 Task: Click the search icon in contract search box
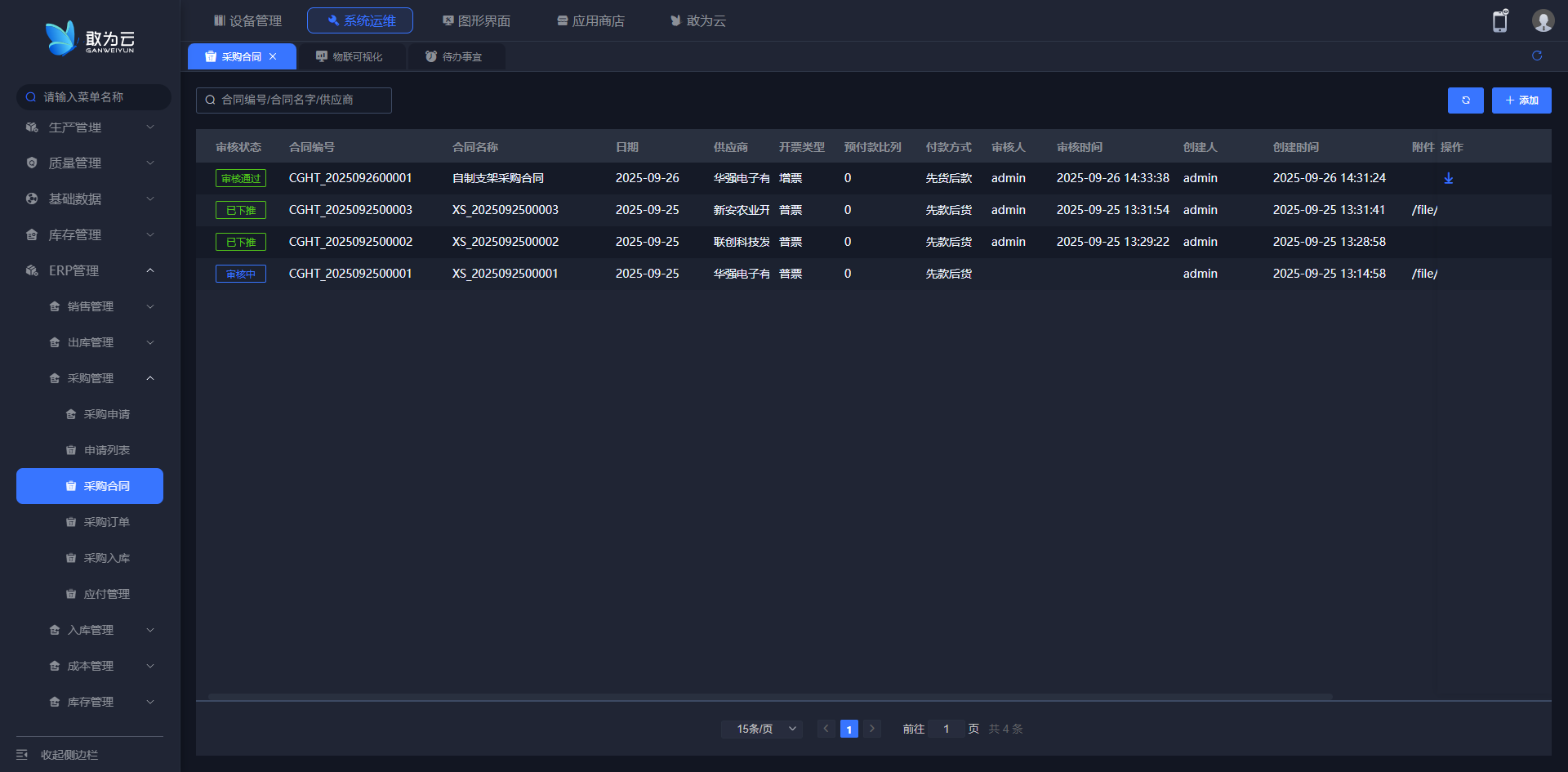pos(210,100)
